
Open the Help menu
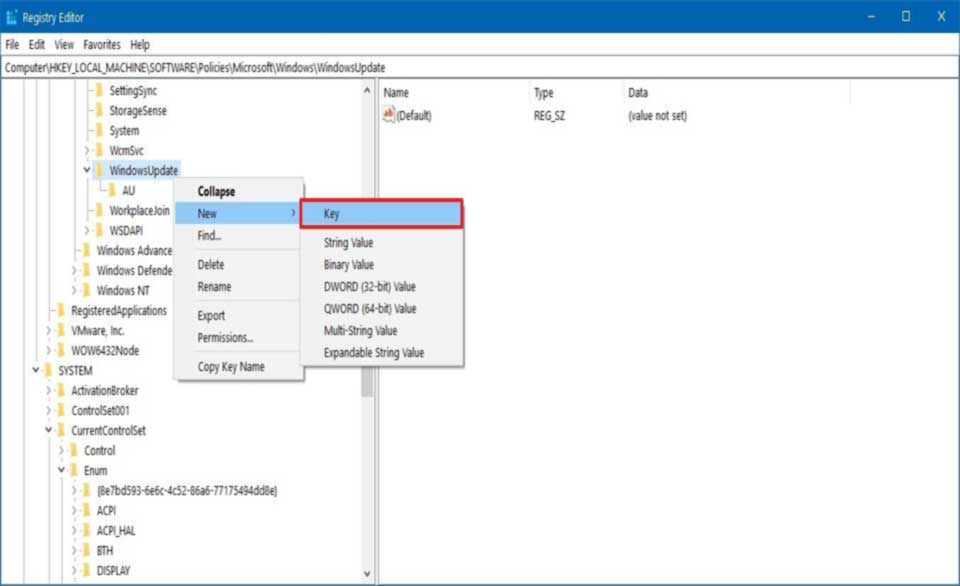pos(140,45)
